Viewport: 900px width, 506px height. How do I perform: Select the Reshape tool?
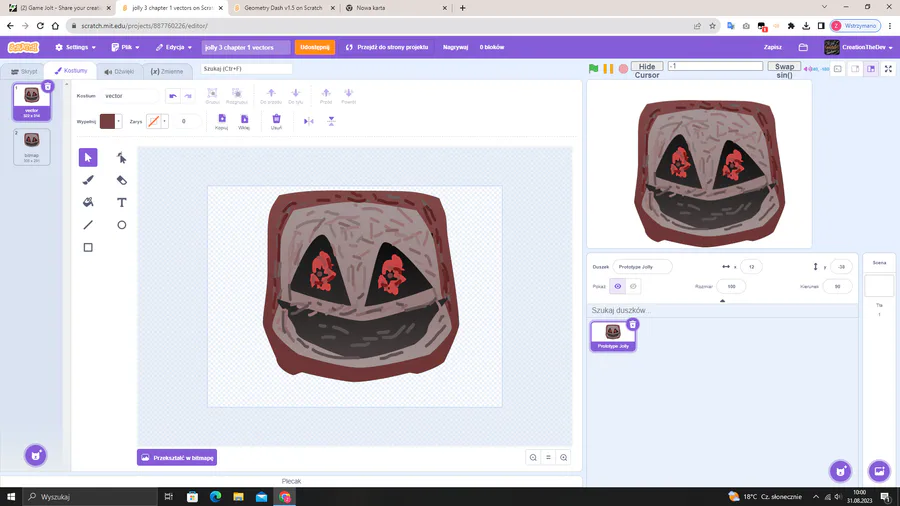click(x=122, y=157)
